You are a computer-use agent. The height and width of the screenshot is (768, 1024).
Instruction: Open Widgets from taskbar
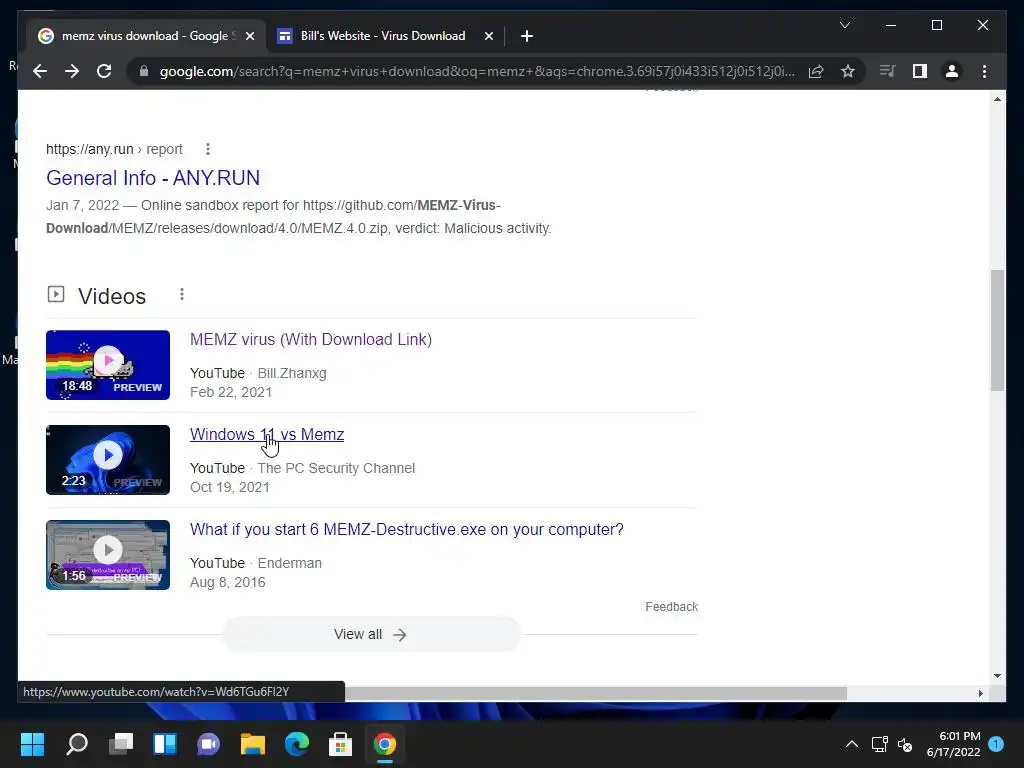(x=165, y=743)
